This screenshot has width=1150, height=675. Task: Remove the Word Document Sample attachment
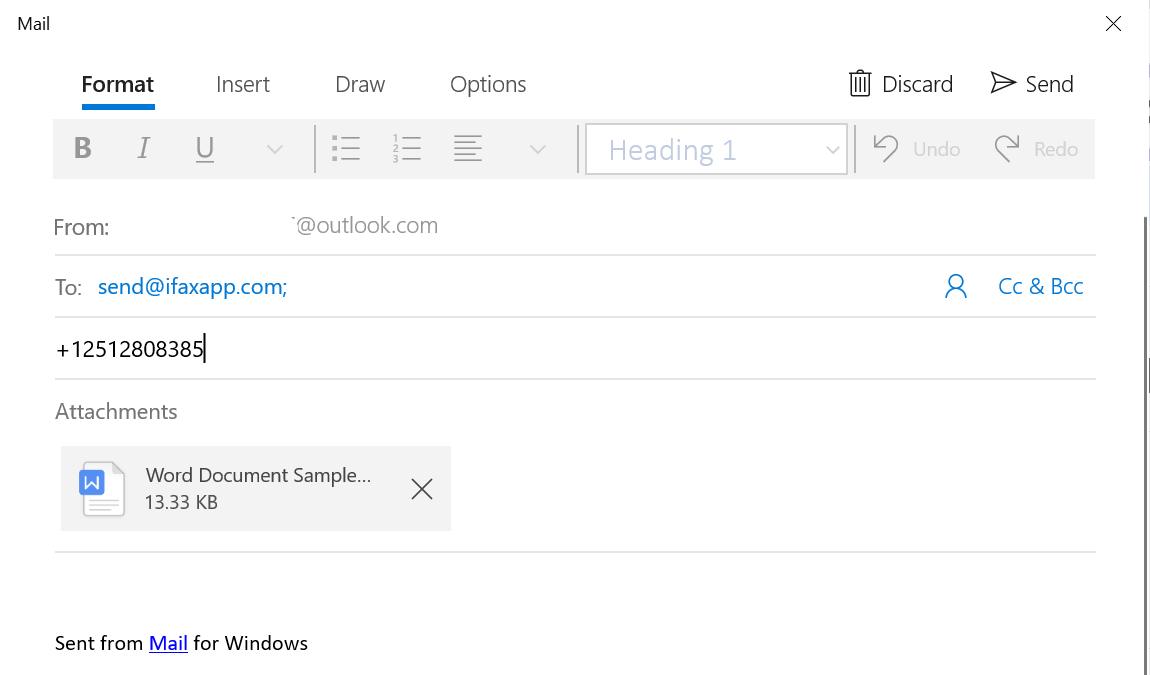[x=421, y=489]
